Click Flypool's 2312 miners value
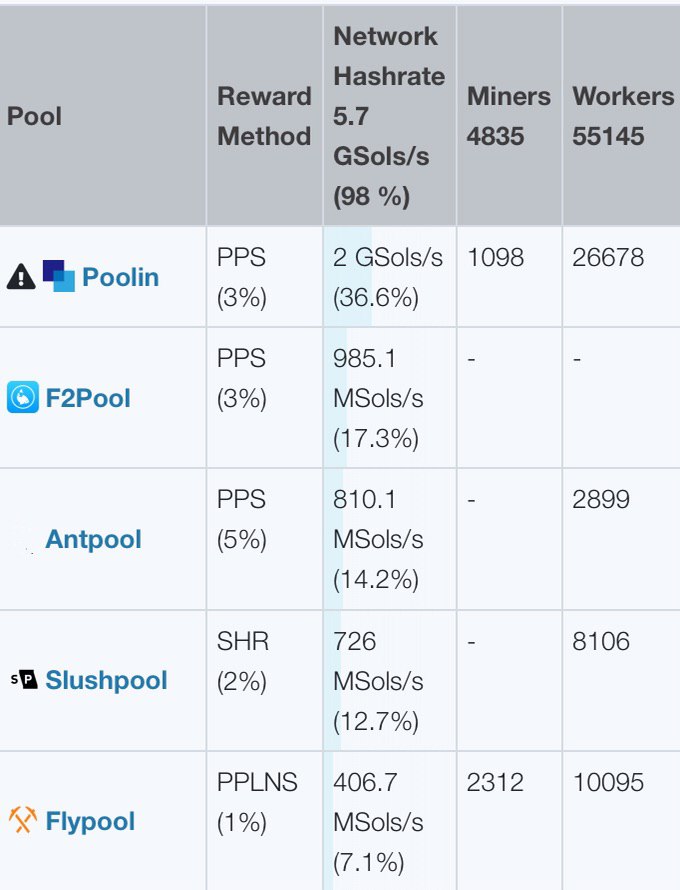The width and height of the screenshot is (680, 890). pyautogui.click(x=495, y=782)
